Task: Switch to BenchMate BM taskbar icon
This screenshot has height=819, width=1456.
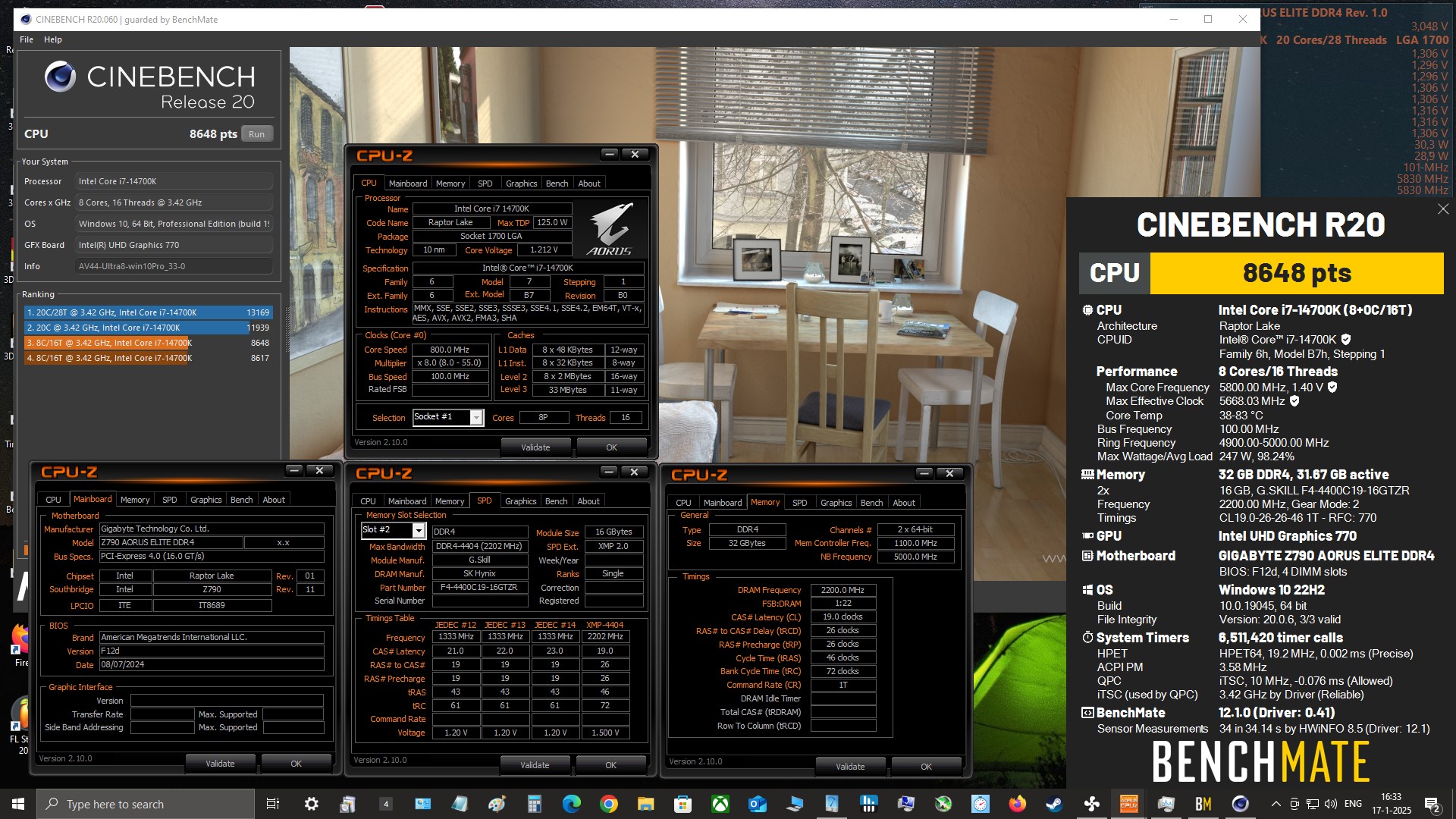Action: (1203, 804)
